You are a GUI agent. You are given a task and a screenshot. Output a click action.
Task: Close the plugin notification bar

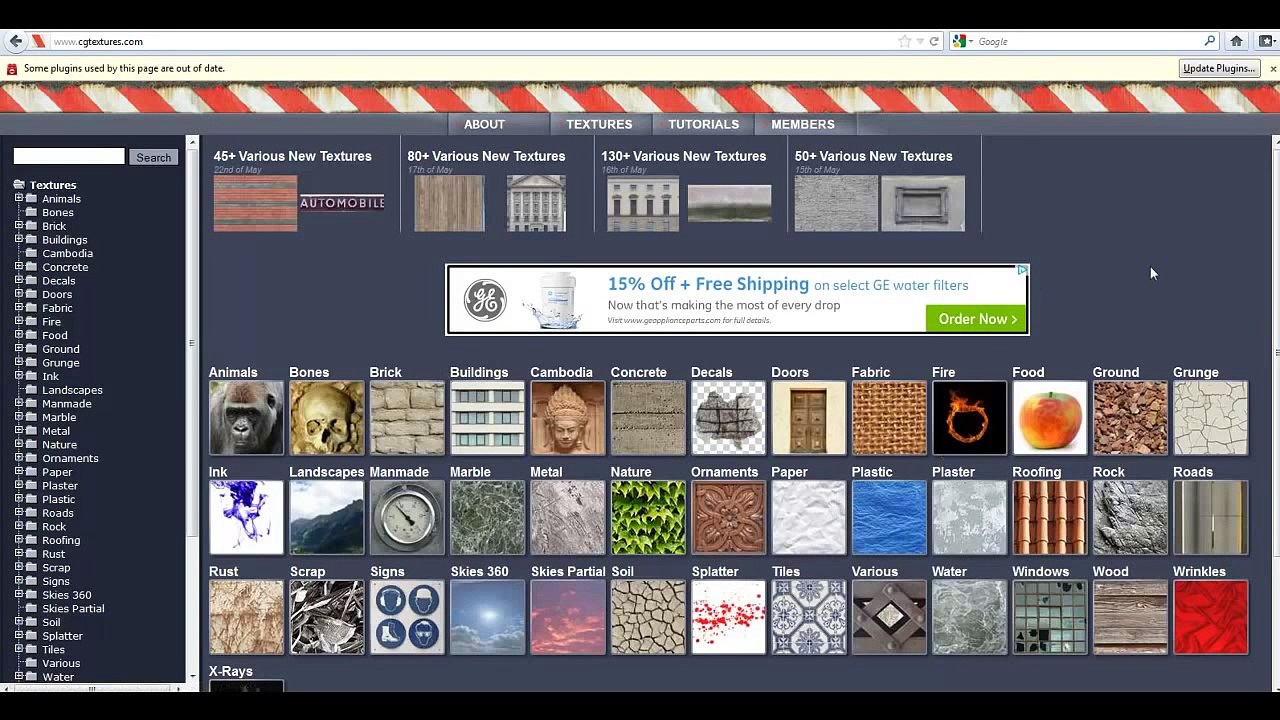[x=1273, y=68]
